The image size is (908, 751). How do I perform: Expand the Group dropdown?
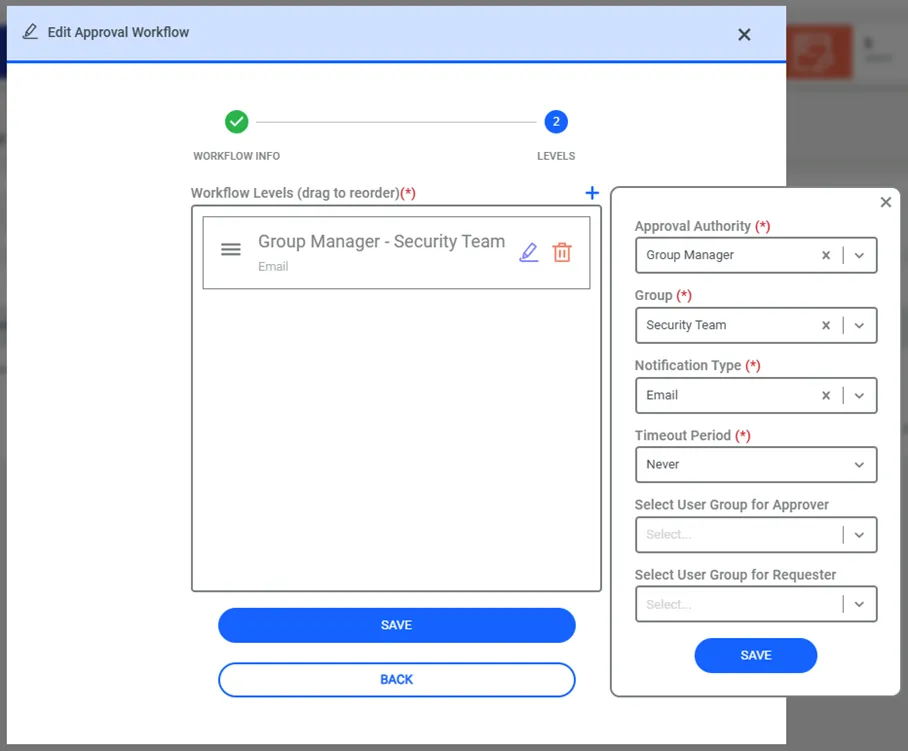(x=859, y=325)
